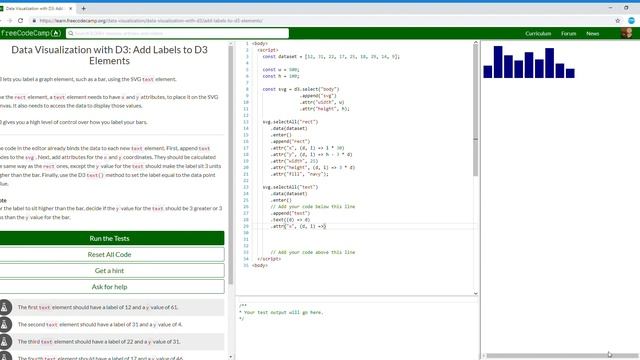Click the closing </script> tag line

click(x=269, y=259)
